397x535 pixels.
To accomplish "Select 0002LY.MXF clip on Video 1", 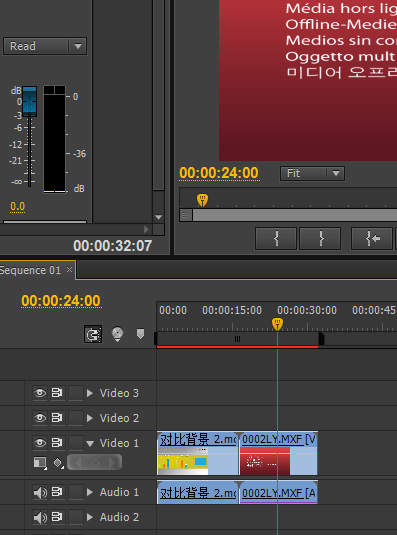I will (x=279, y=453).
